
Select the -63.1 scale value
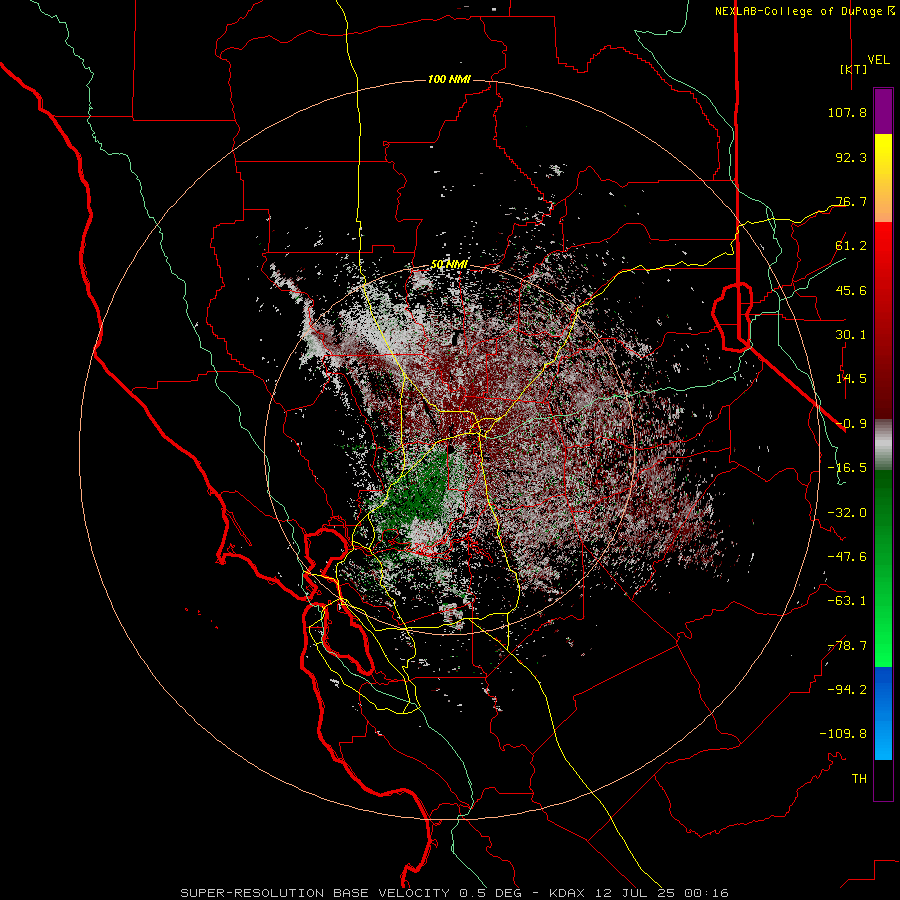click(x=847, y=601)
